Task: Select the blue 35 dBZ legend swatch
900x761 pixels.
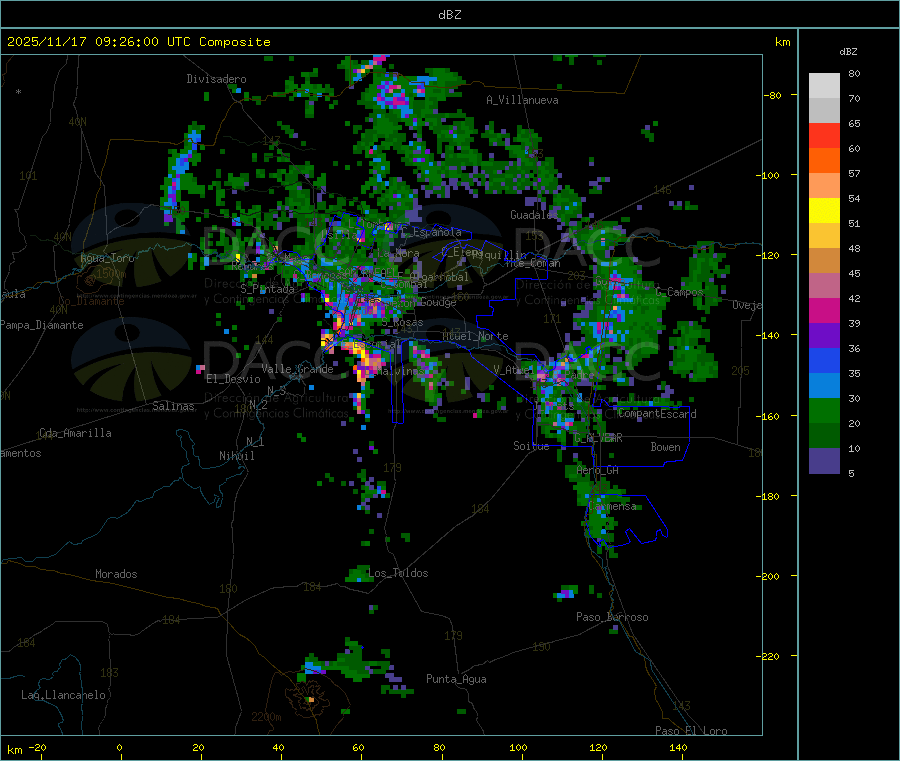Action: coord(824,360)
